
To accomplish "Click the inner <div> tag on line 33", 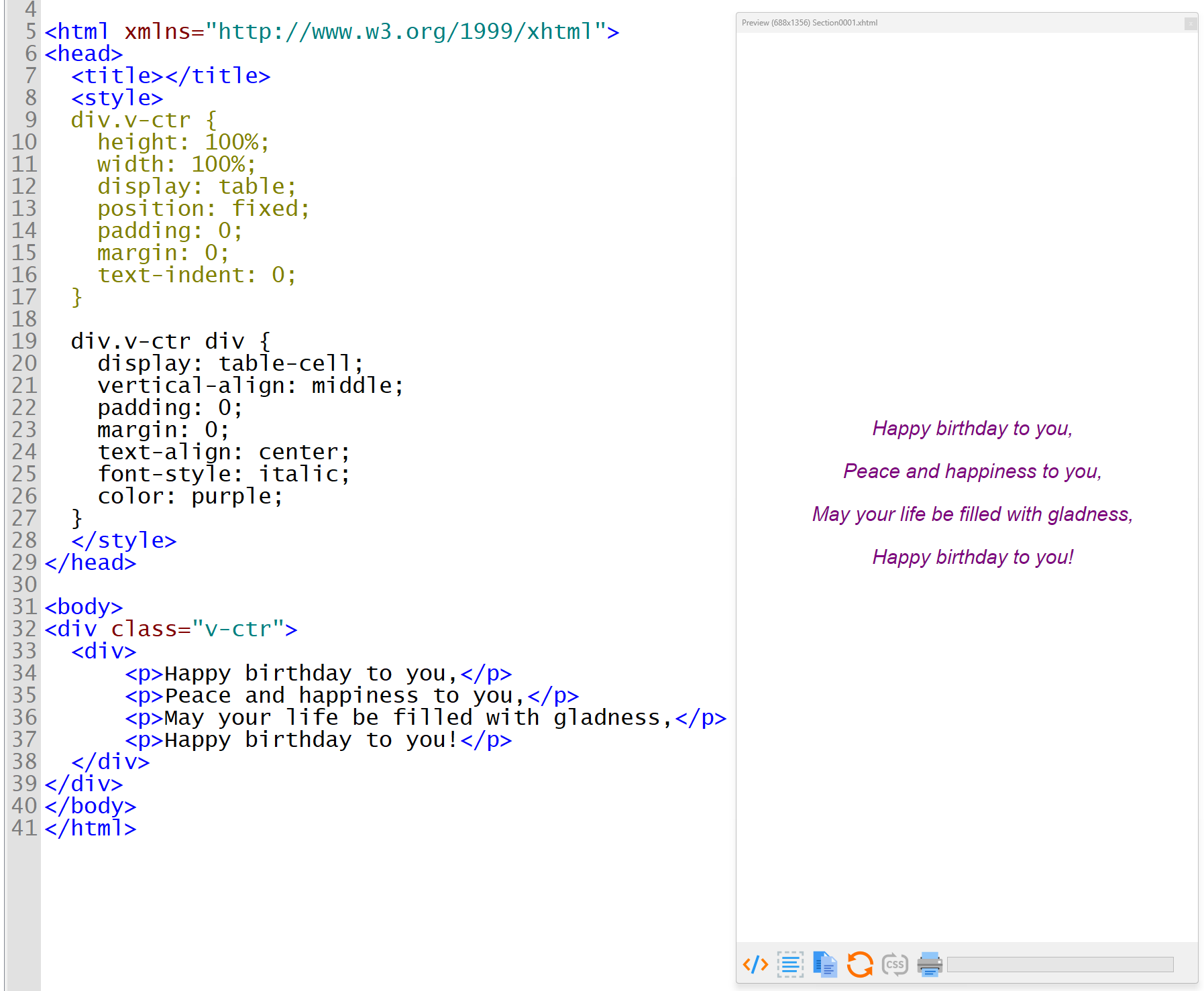I will [104, 651].
